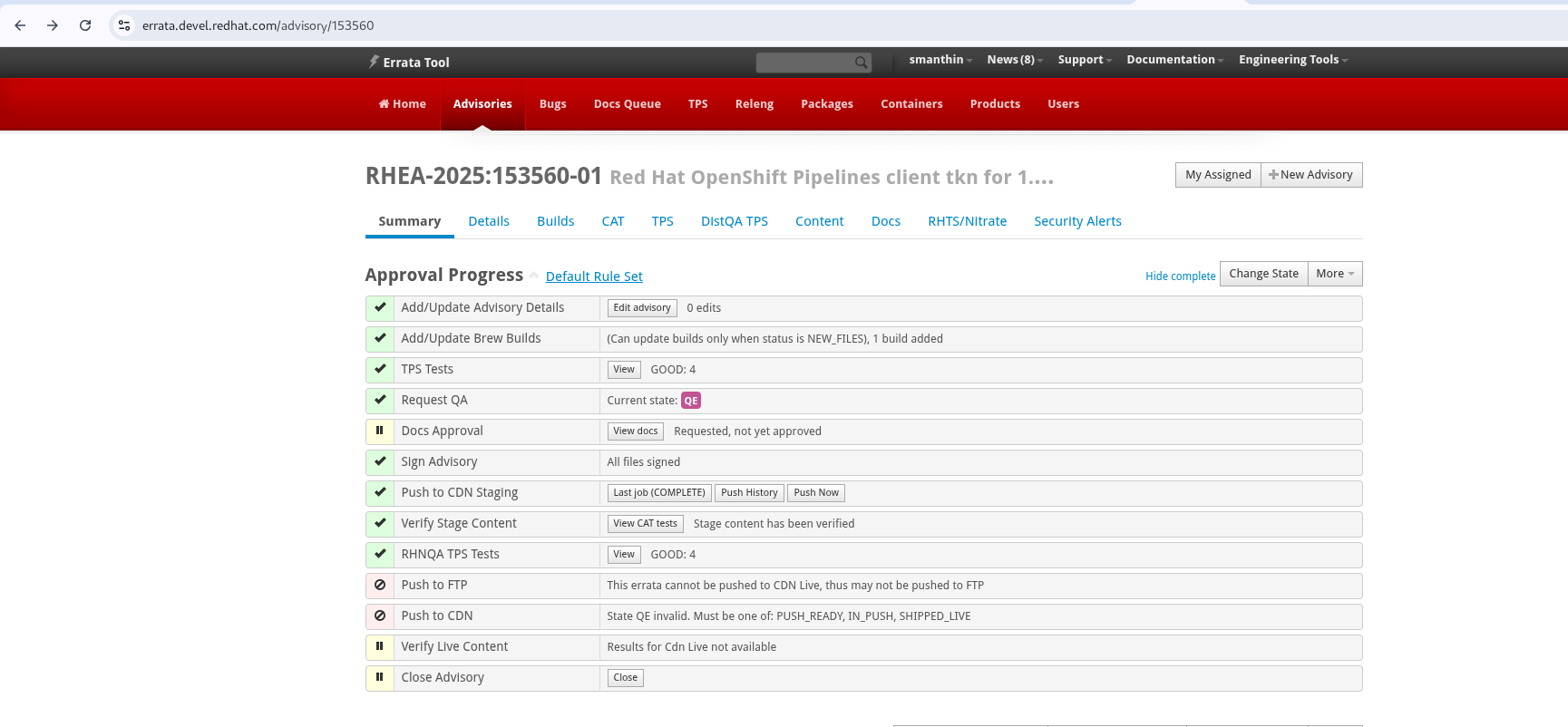This screenshot has height=727, width=1568.
Task: Go to Home in the navigation bar
Action: point(402,104)
